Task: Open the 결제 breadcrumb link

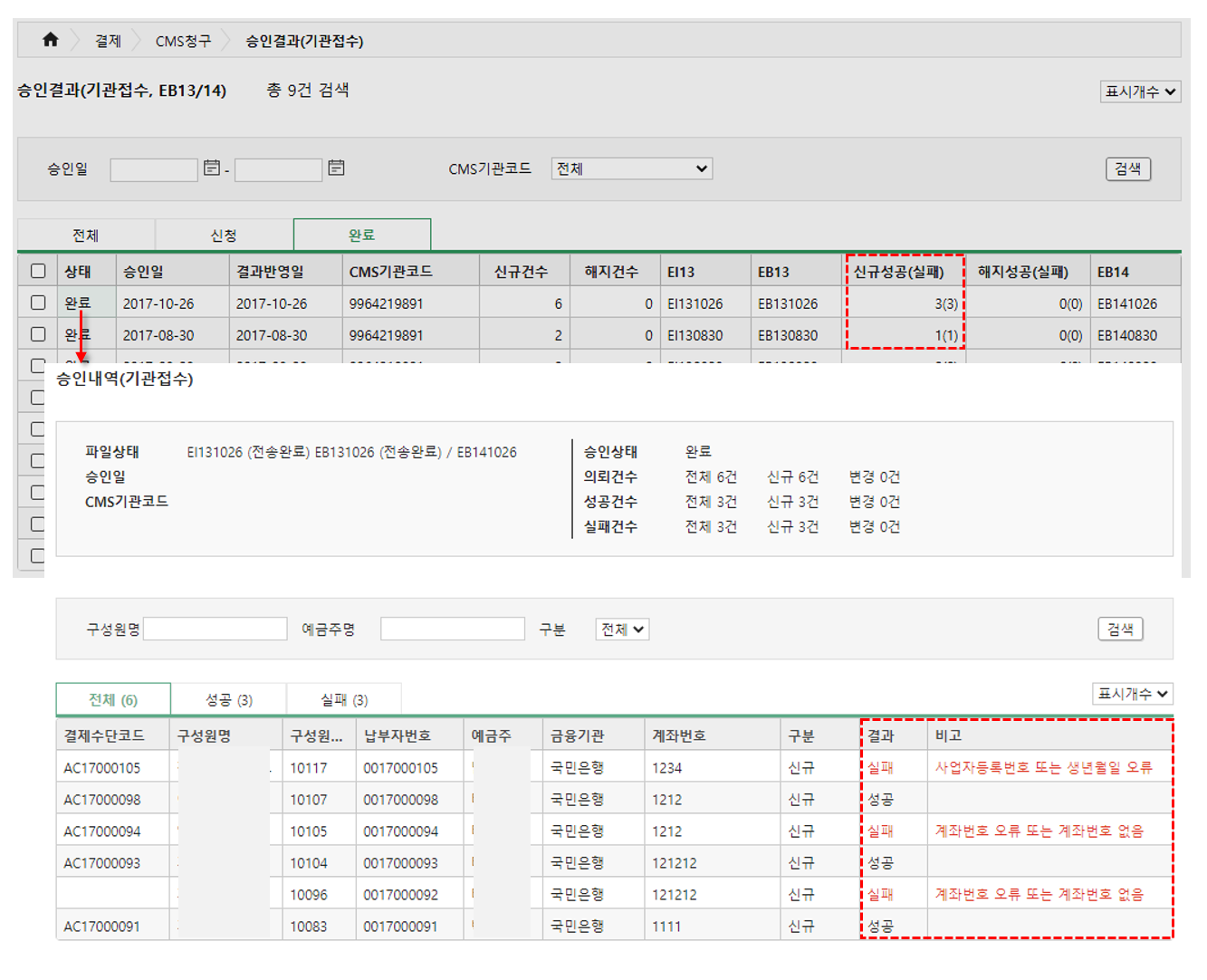Action: pos(108,41)
